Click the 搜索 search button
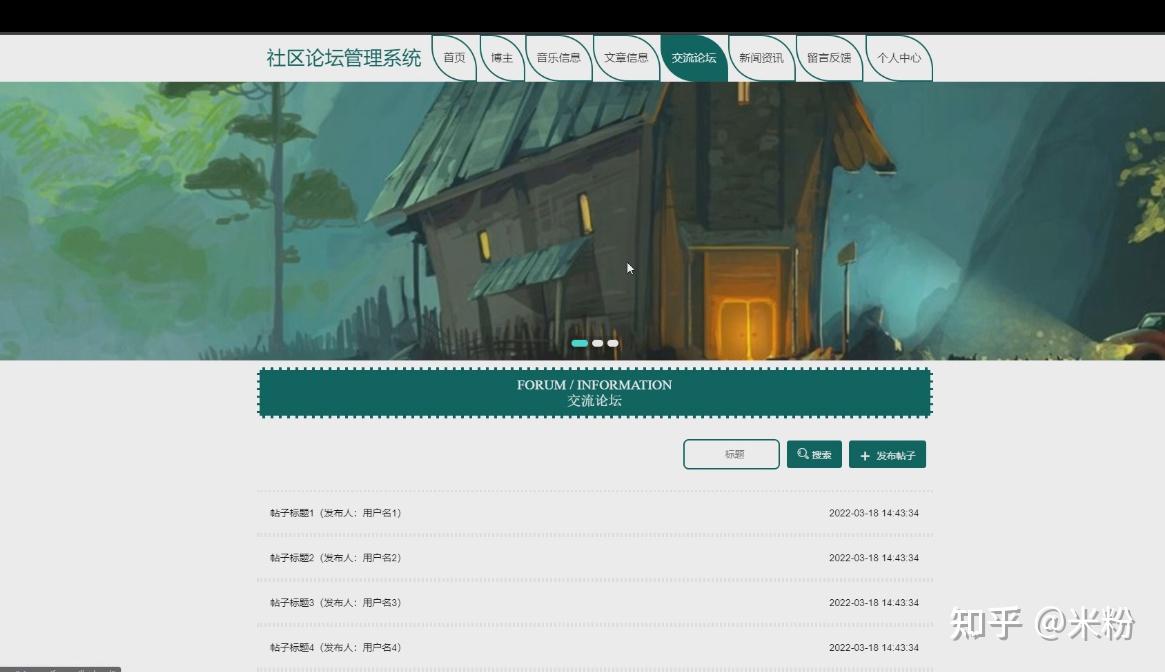The width and height of the screenshot is (1165, 672). [814, 454]
